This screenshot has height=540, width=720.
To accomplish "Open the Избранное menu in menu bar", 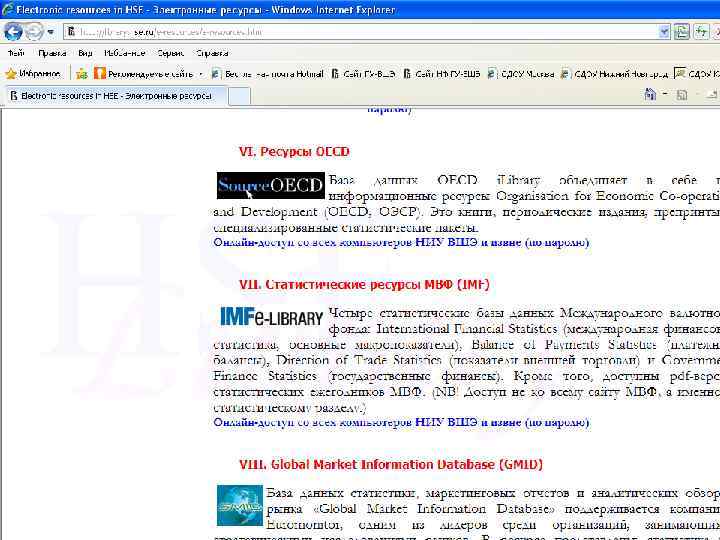I will pyautogui.click(x=124, y=53).
